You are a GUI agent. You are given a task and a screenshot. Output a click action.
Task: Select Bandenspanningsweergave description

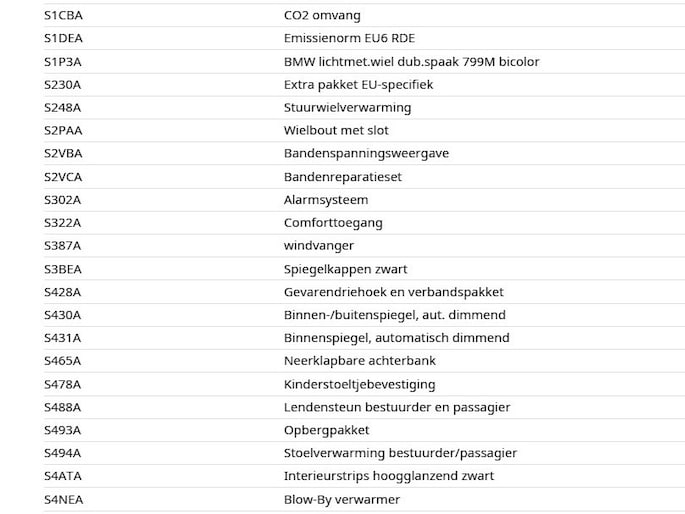click(x=366, y=154)
